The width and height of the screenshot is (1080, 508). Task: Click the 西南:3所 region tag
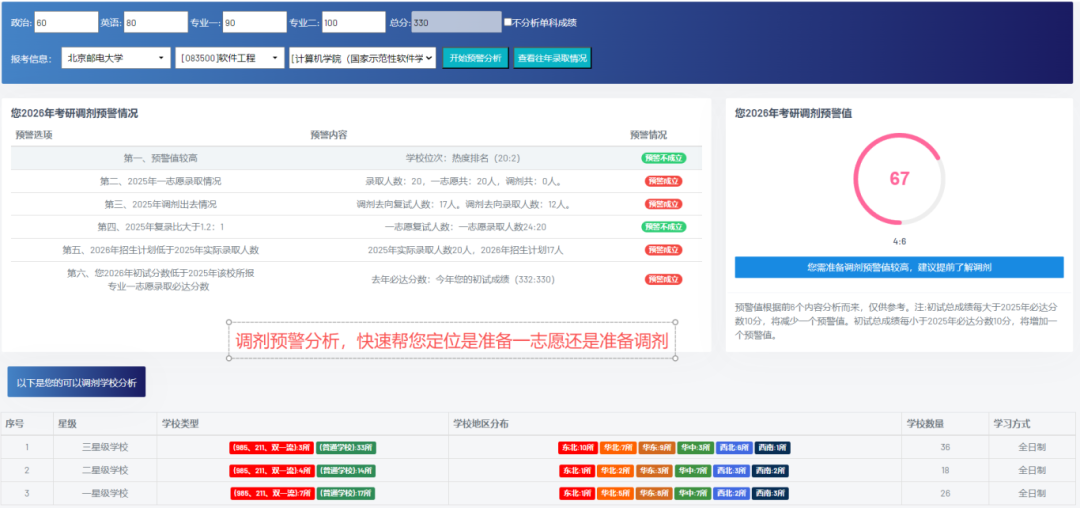pyautogui.click(x=770, y=494)
